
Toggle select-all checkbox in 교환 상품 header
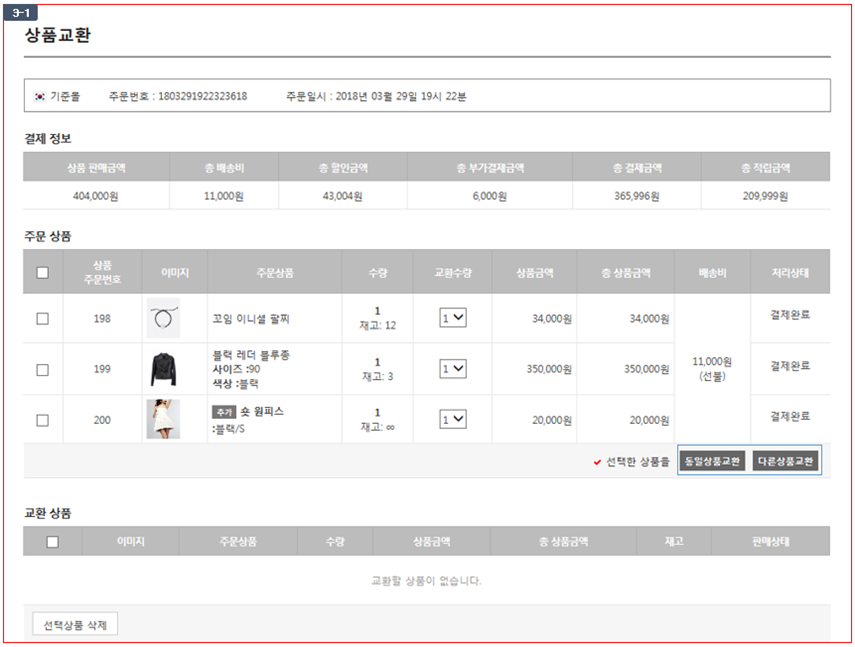53,542
